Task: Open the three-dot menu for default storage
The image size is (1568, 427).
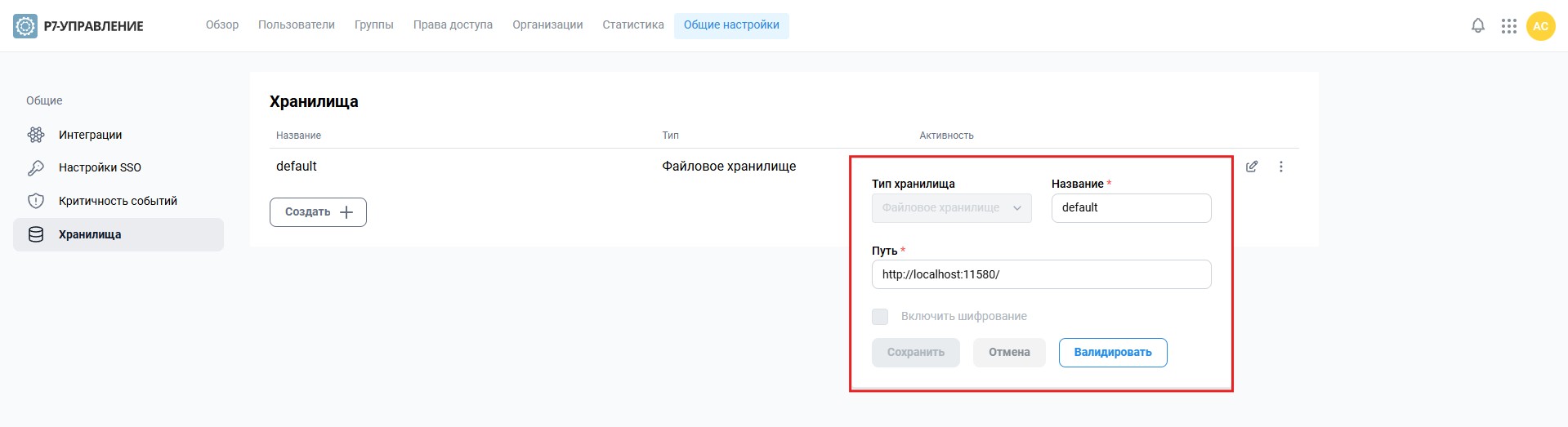Action: pos(1281,167)
